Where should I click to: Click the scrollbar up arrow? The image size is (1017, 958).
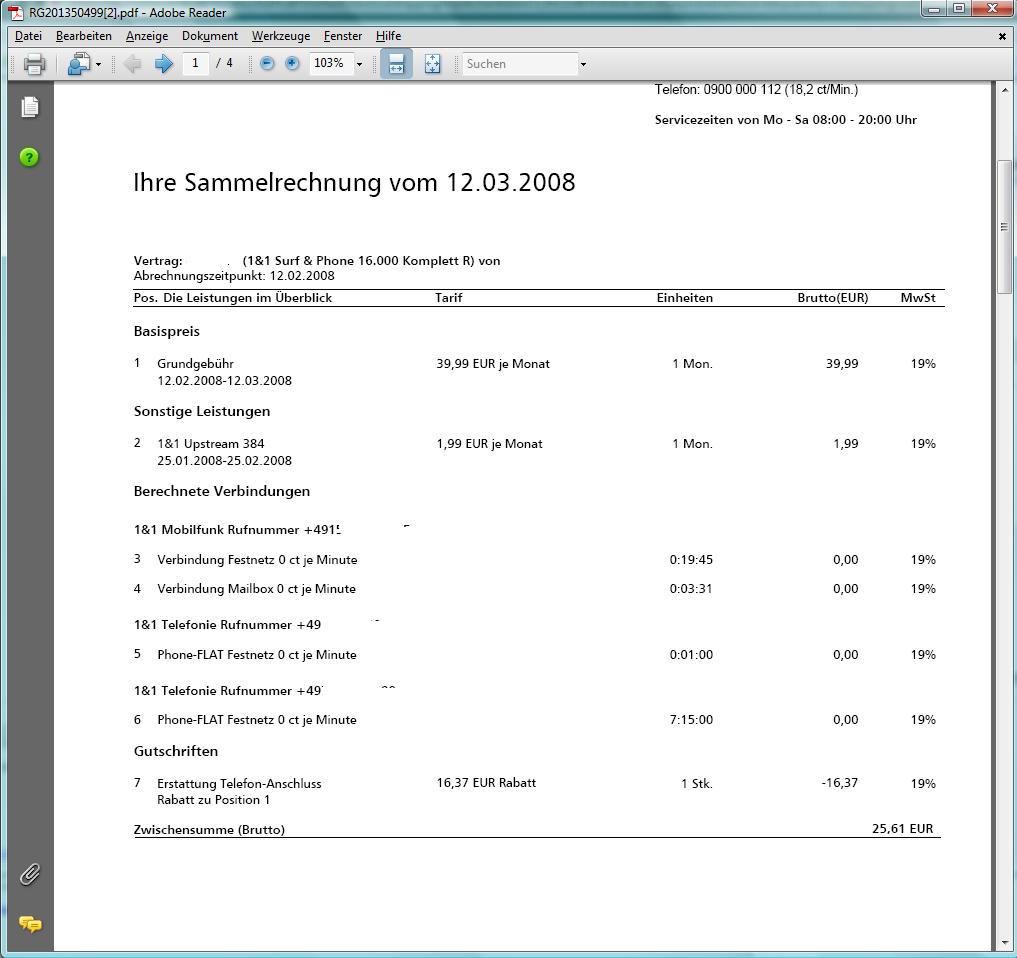coord(1005,90)
